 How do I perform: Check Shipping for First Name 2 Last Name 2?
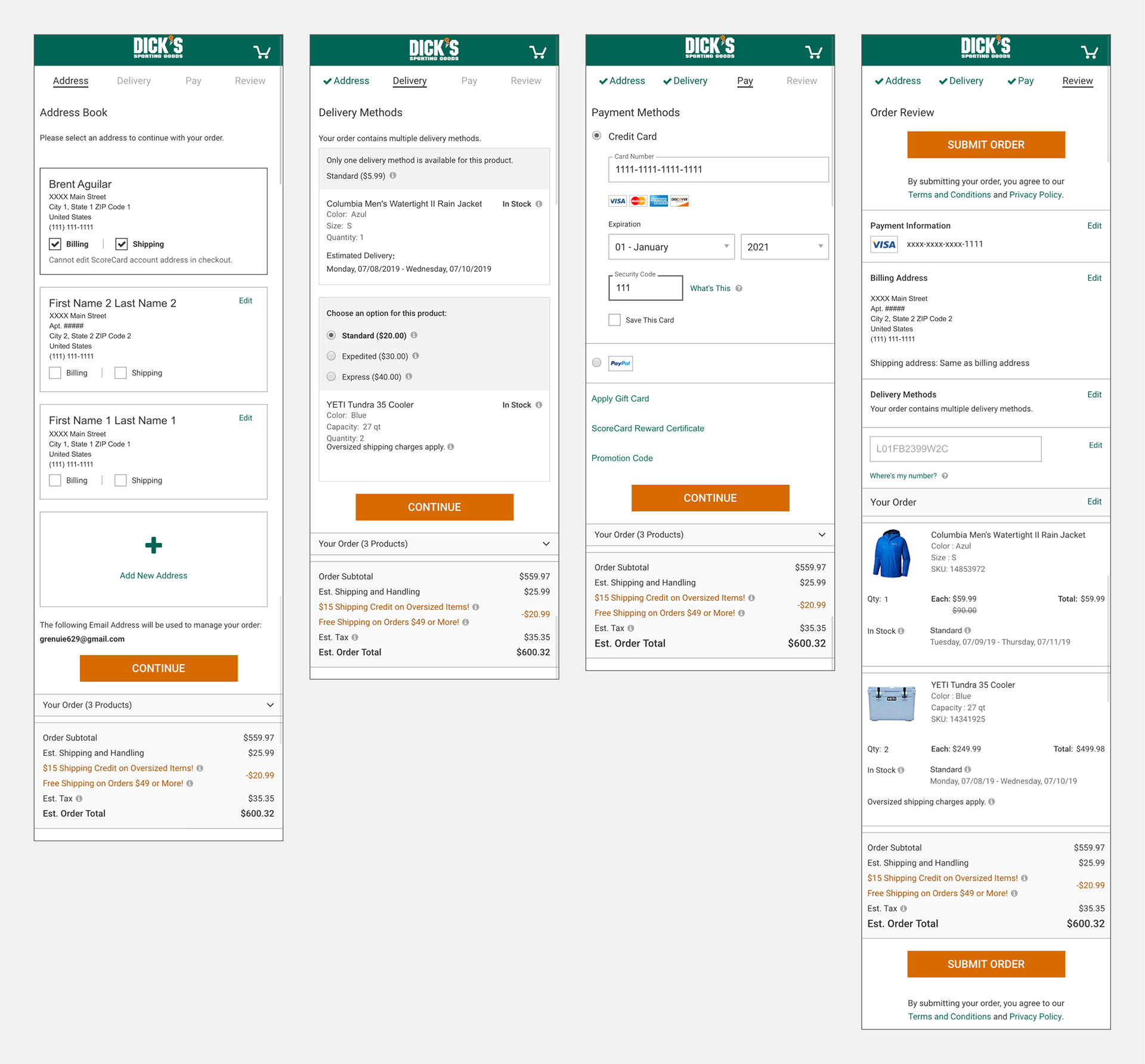[x=120, y=373]
